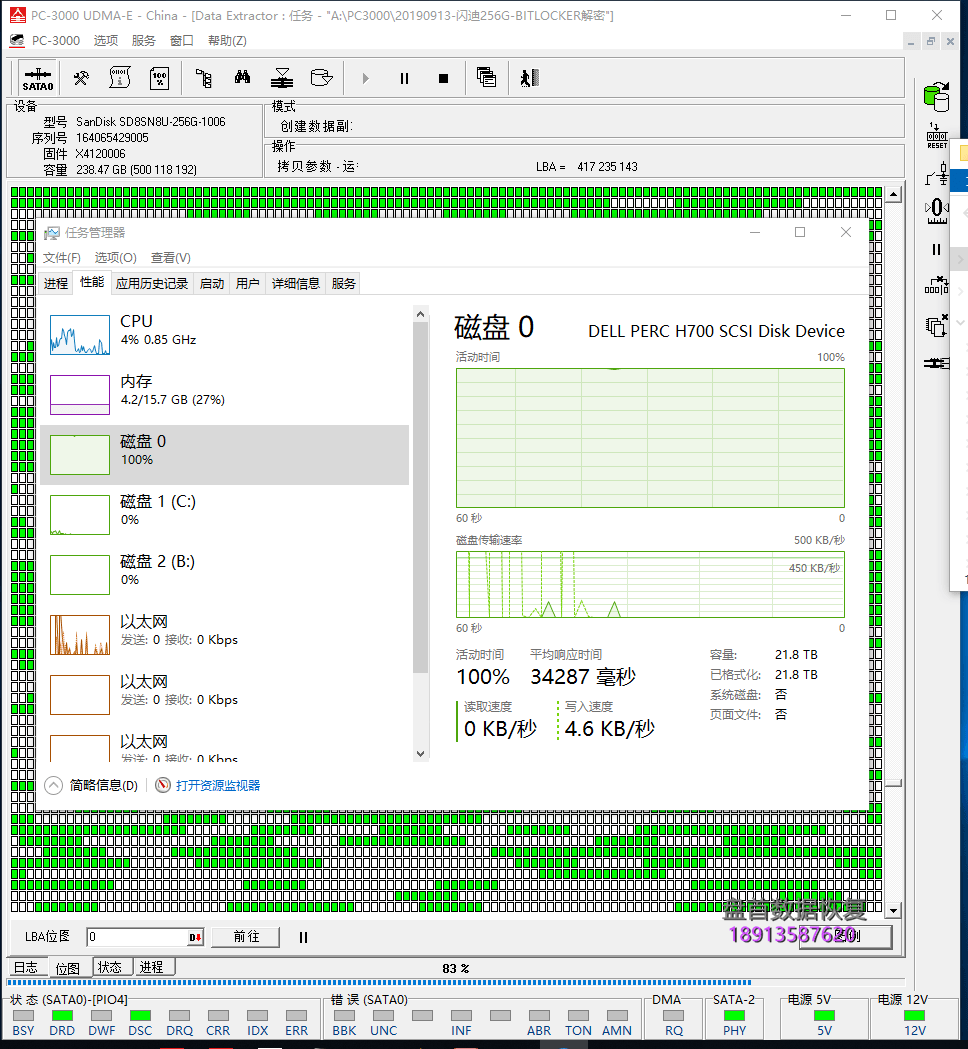Open the 服务 menu in PC-3000

coord(144,41)
